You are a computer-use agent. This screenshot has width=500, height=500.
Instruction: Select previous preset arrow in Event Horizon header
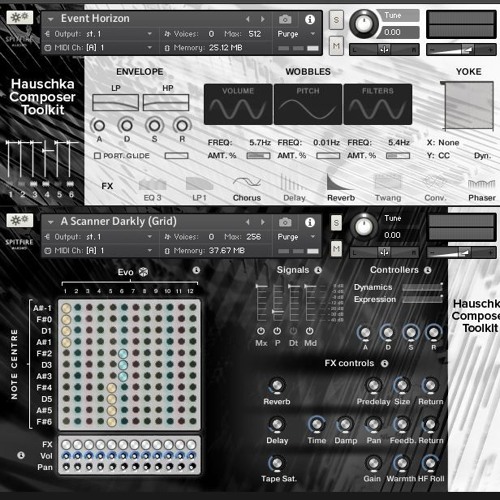248,19
